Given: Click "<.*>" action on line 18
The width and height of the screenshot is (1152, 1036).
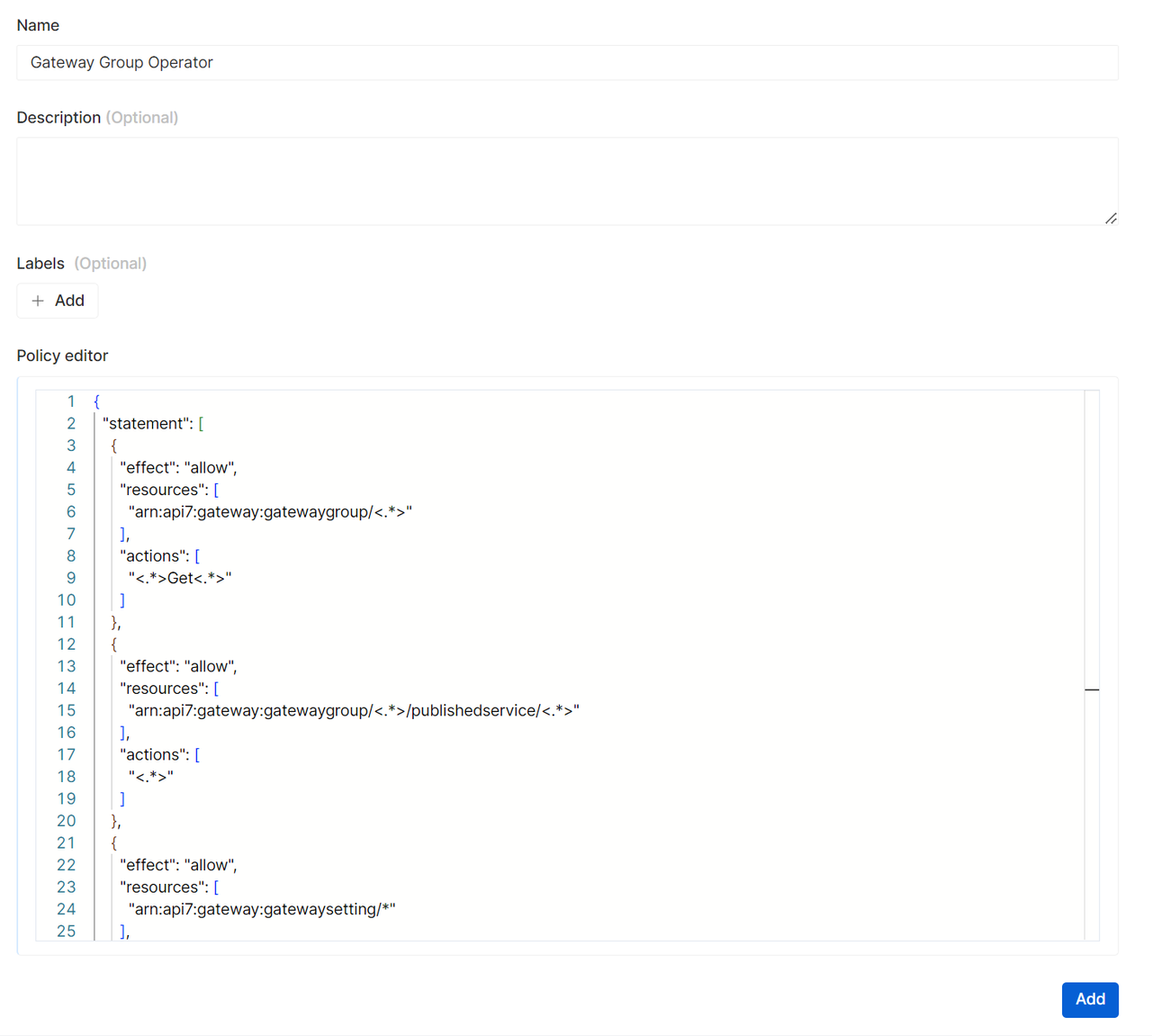Looking at the screenshot, I should 151,777.
